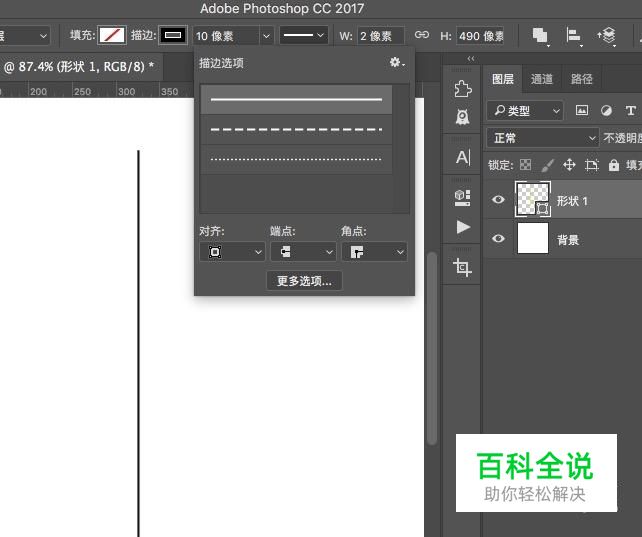Switch to the 通道 tab
The image size is (642, 537).
pyautogui.click(x=541, y=79)
